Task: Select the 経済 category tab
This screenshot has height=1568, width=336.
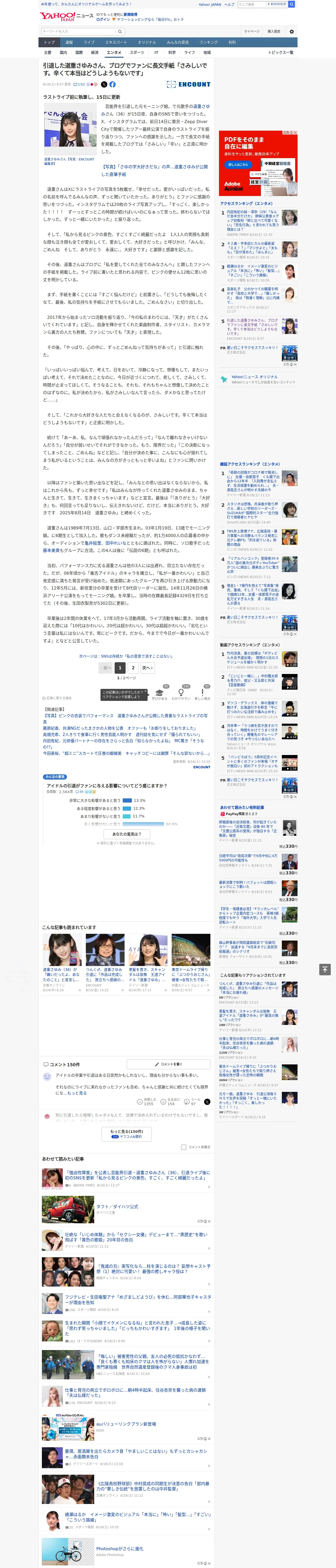Action: 94,52
